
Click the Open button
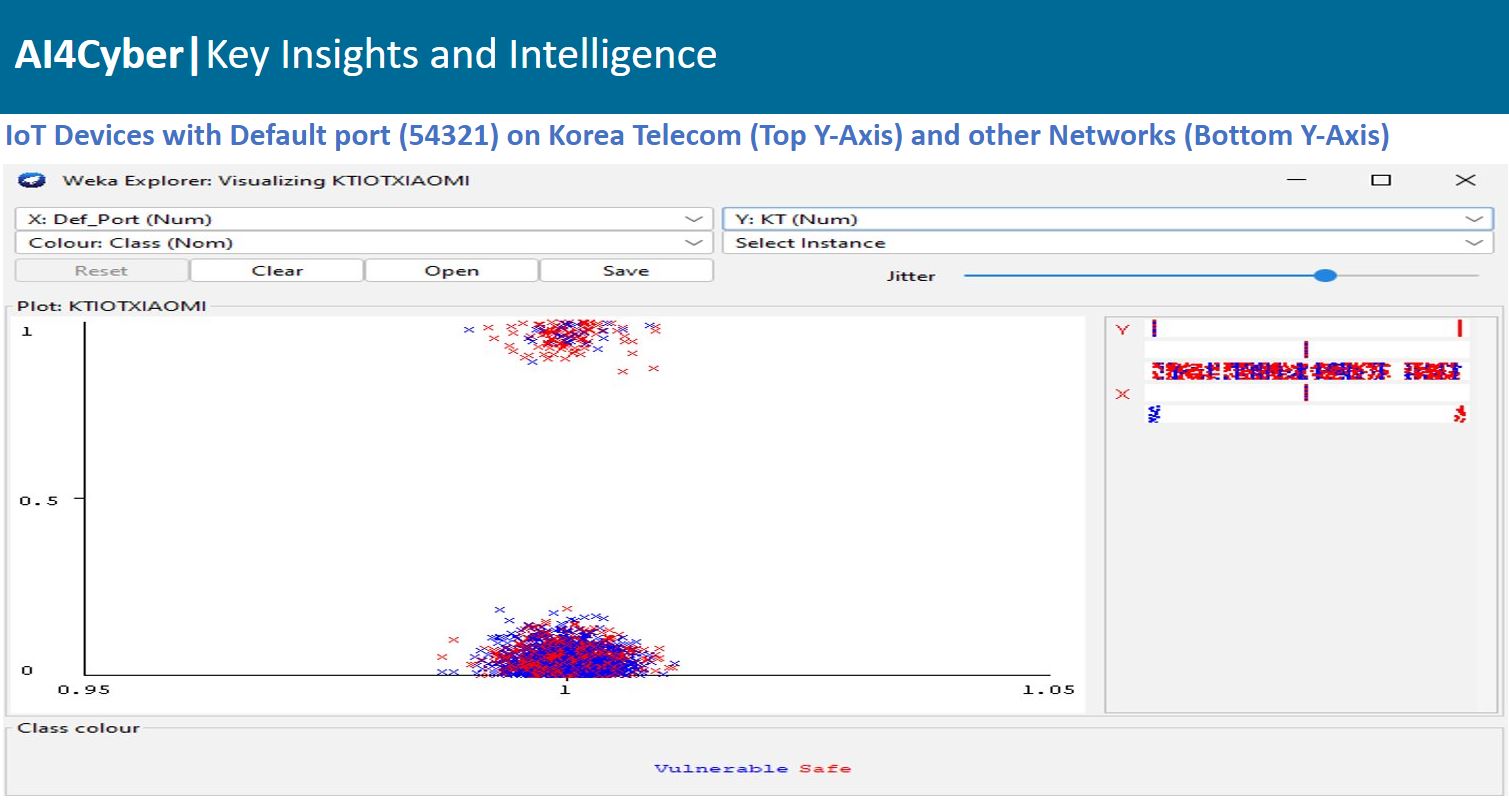coord(452,271)
